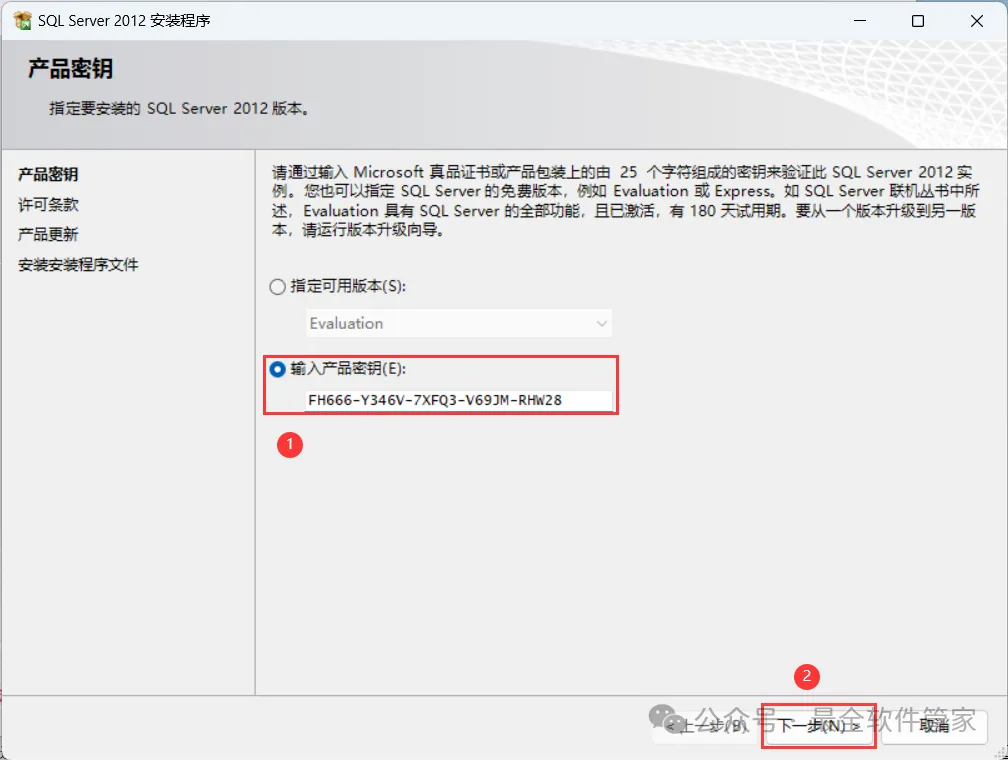Click the red circle marker numbered 1
The width and height of the screenshot is (1008, 760).
(290, 444)
